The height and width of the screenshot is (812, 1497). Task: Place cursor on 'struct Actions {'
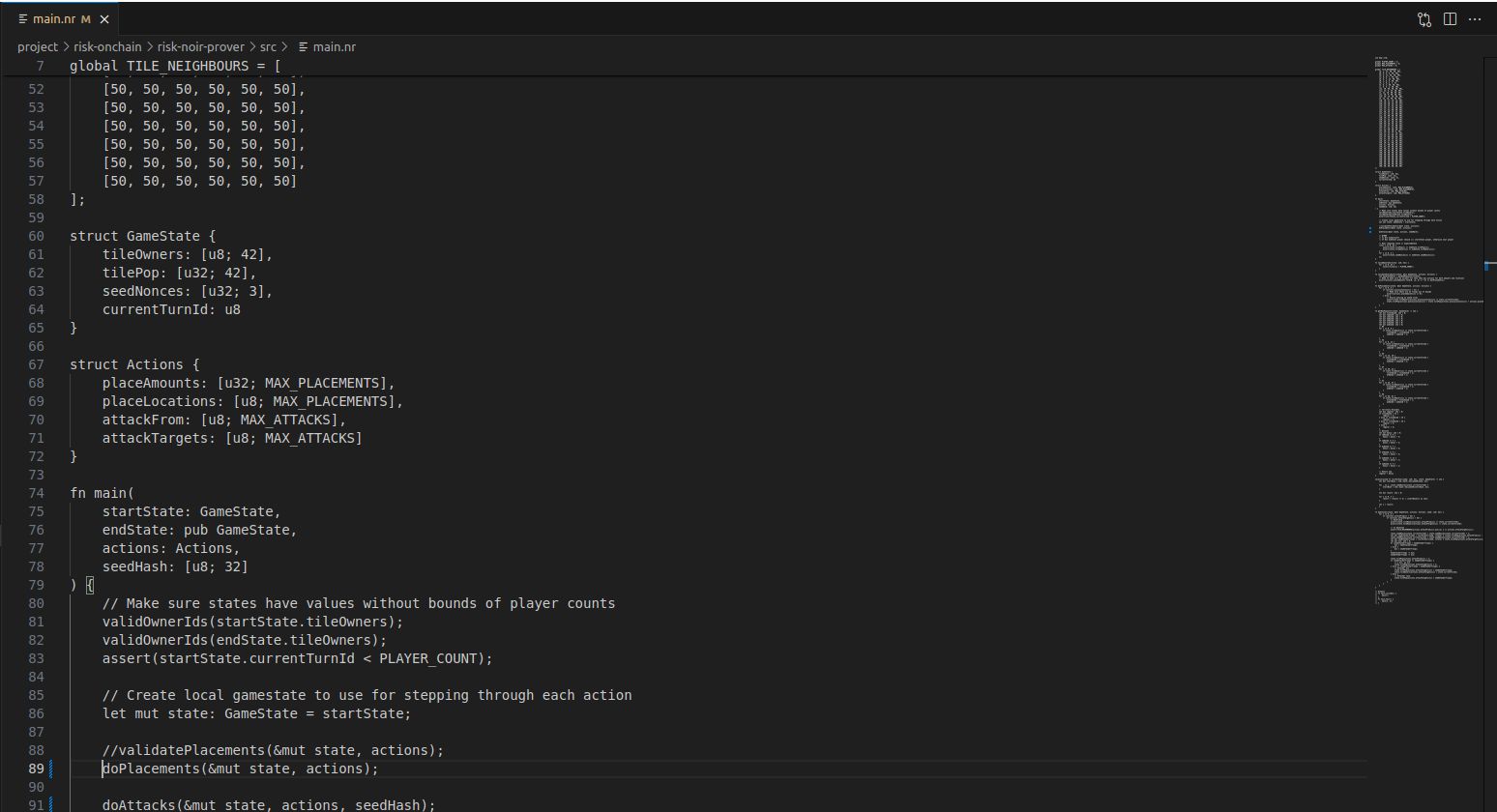click(134, 364)
